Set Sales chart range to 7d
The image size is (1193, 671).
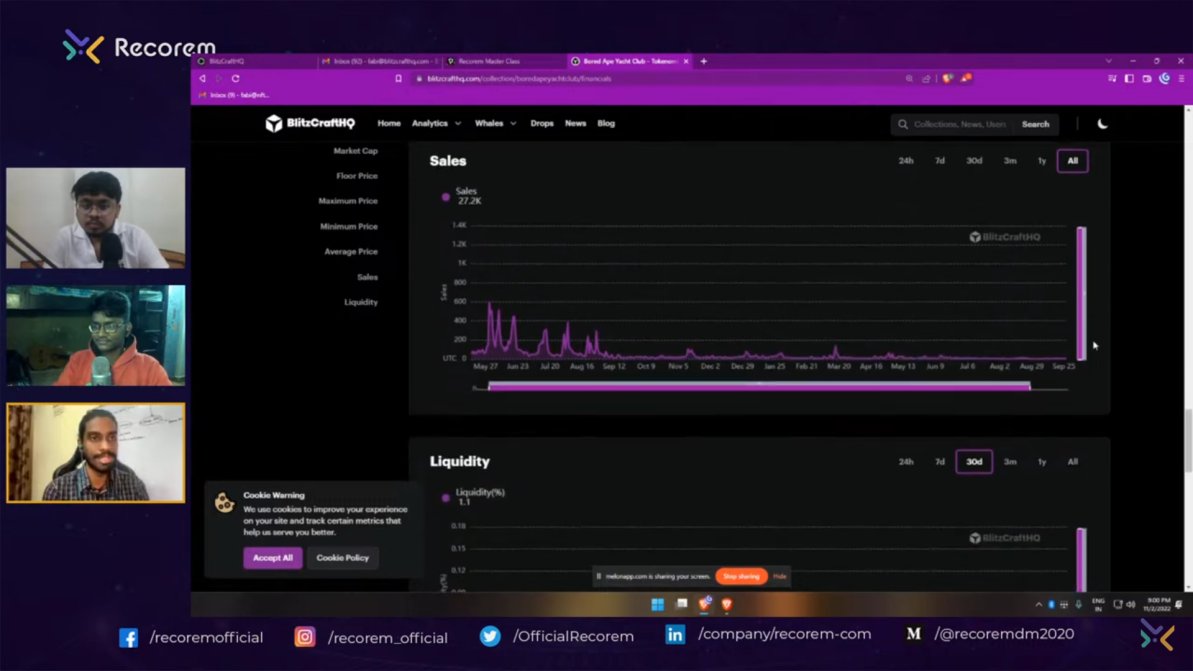[x=940, y=161]
